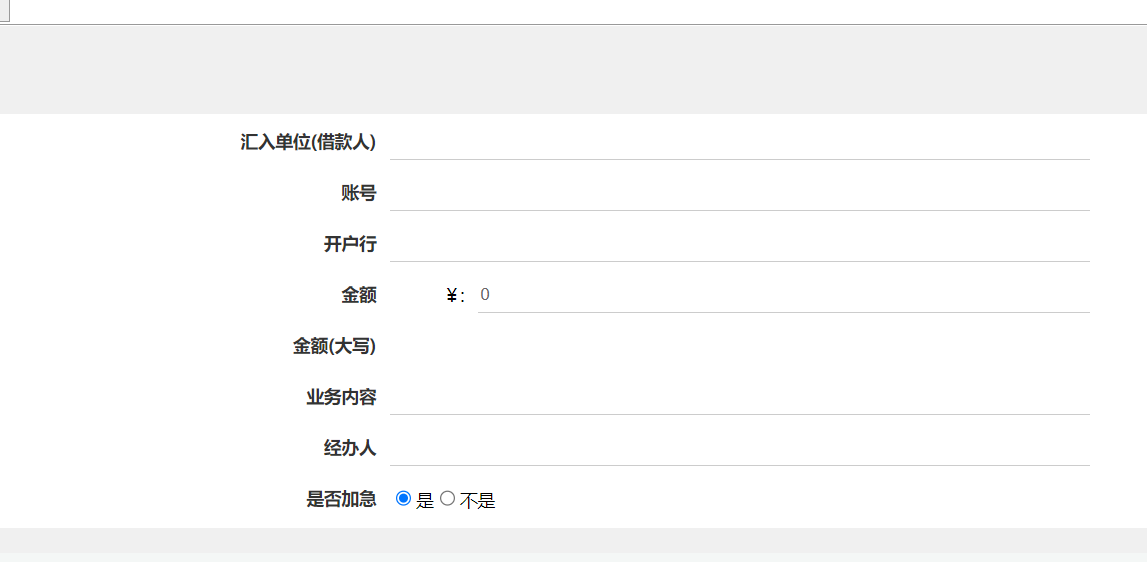
Task: Click the 汇入单位(借款人) input field
Action: pos(739,142)
